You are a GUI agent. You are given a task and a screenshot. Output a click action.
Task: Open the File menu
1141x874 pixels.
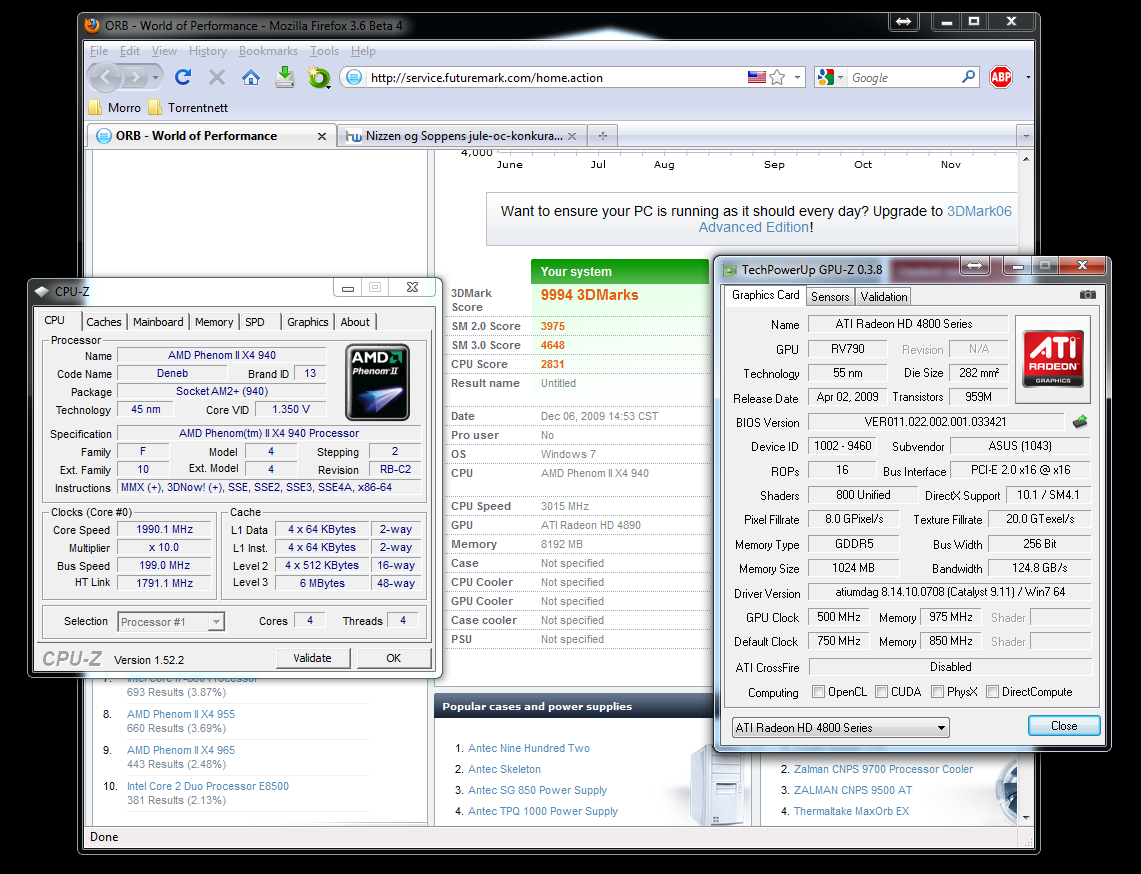[x=99, y=51]
